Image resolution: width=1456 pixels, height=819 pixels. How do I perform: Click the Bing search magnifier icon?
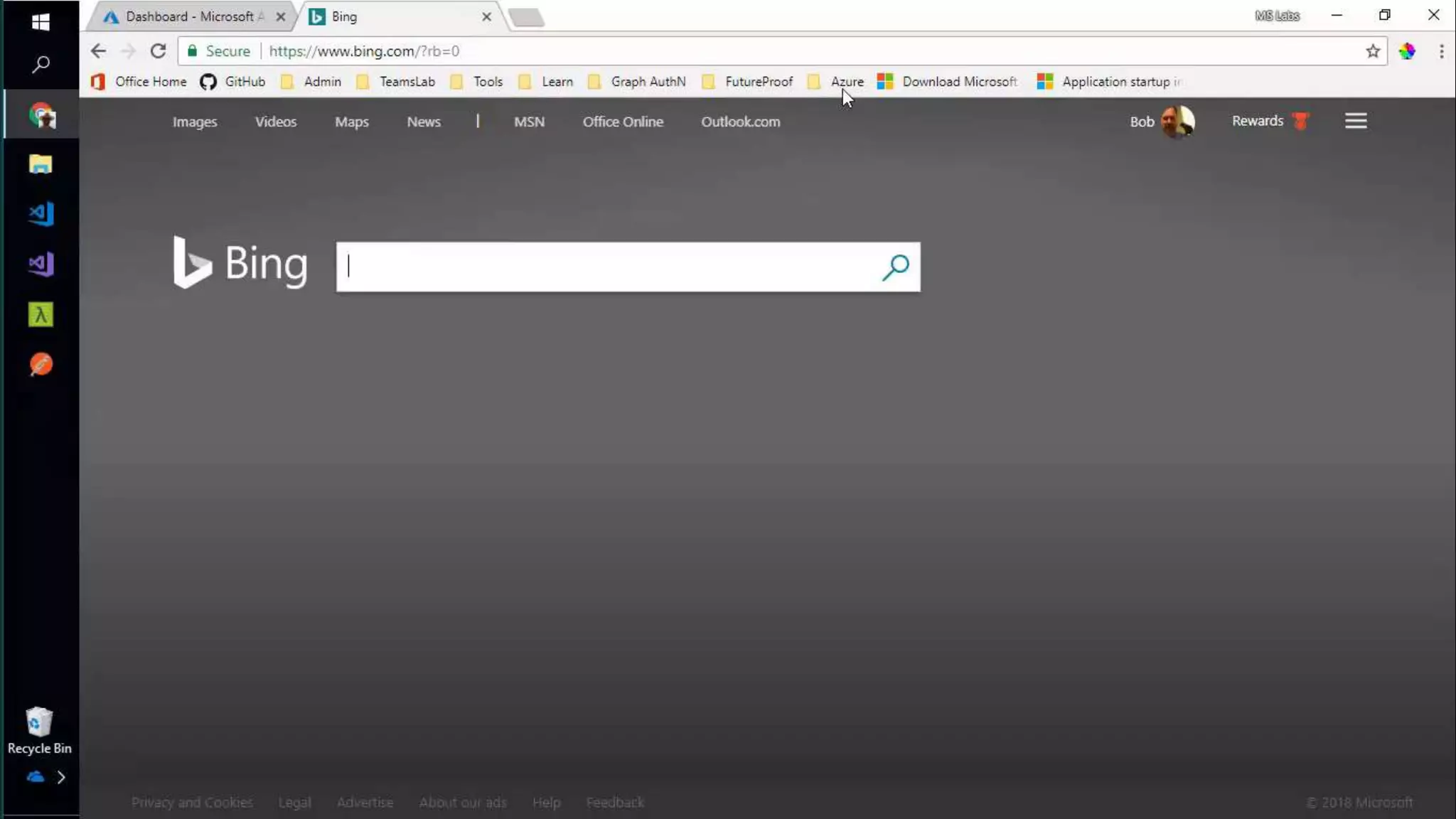tap(895, 267)
